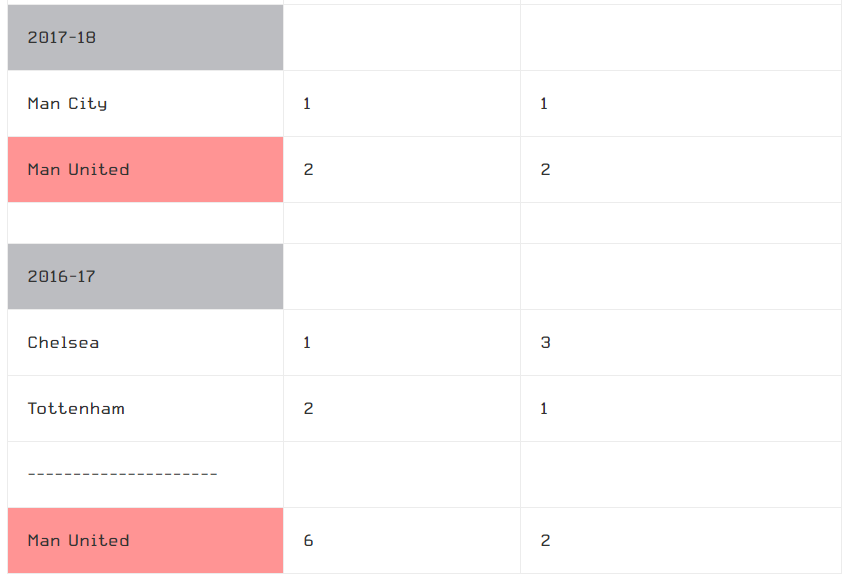This screenshot has height=578, width=844.
Task: Click the Tottenham team cell
Action: 145,409
